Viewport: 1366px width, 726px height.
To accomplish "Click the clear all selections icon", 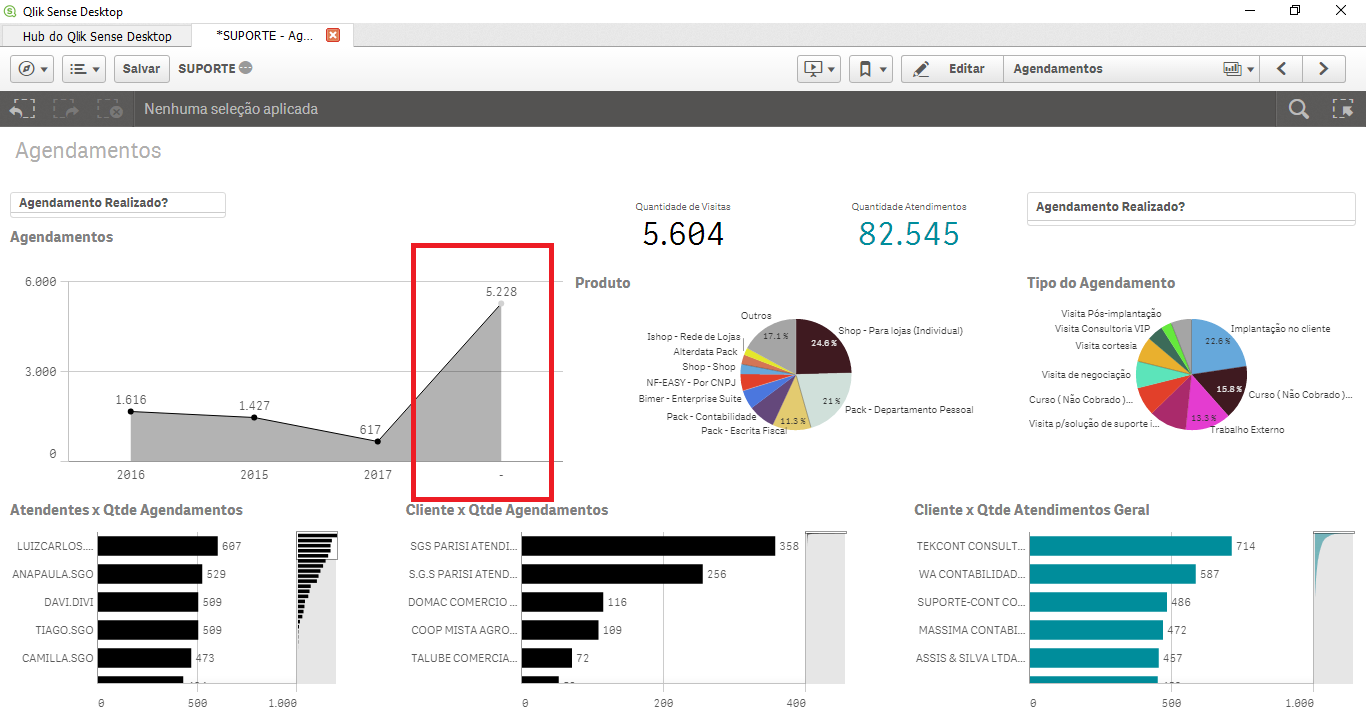I will coord(110,109).
